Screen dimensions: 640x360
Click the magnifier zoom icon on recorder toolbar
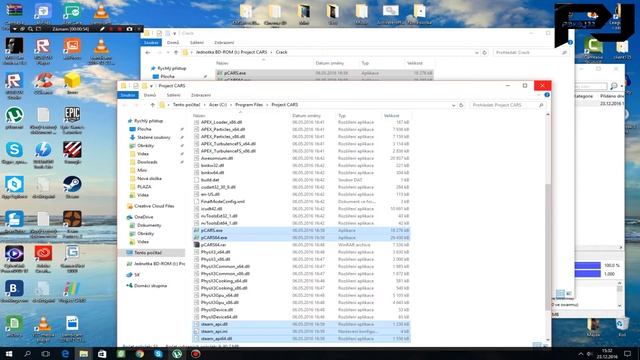30,29
